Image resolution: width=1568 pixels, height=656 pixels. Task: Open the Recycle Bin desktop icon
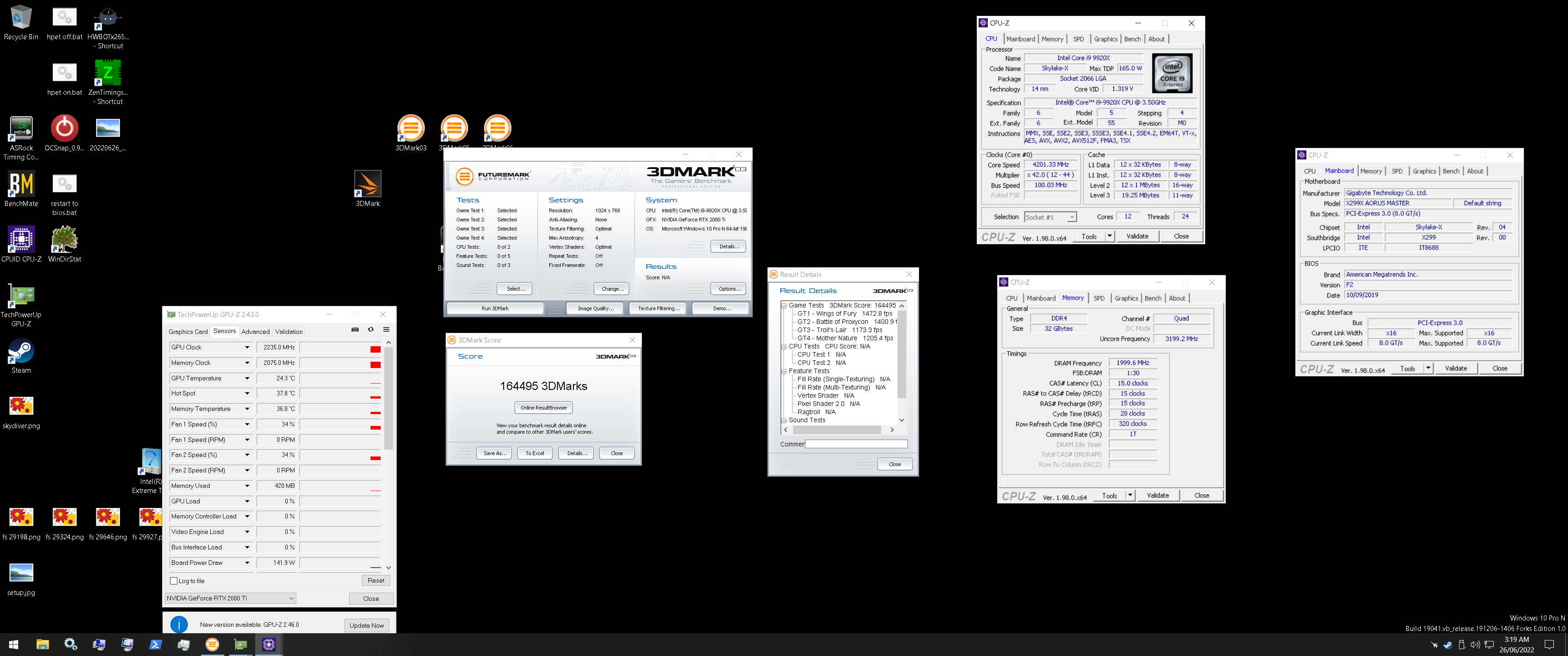[x=21, y=23]
